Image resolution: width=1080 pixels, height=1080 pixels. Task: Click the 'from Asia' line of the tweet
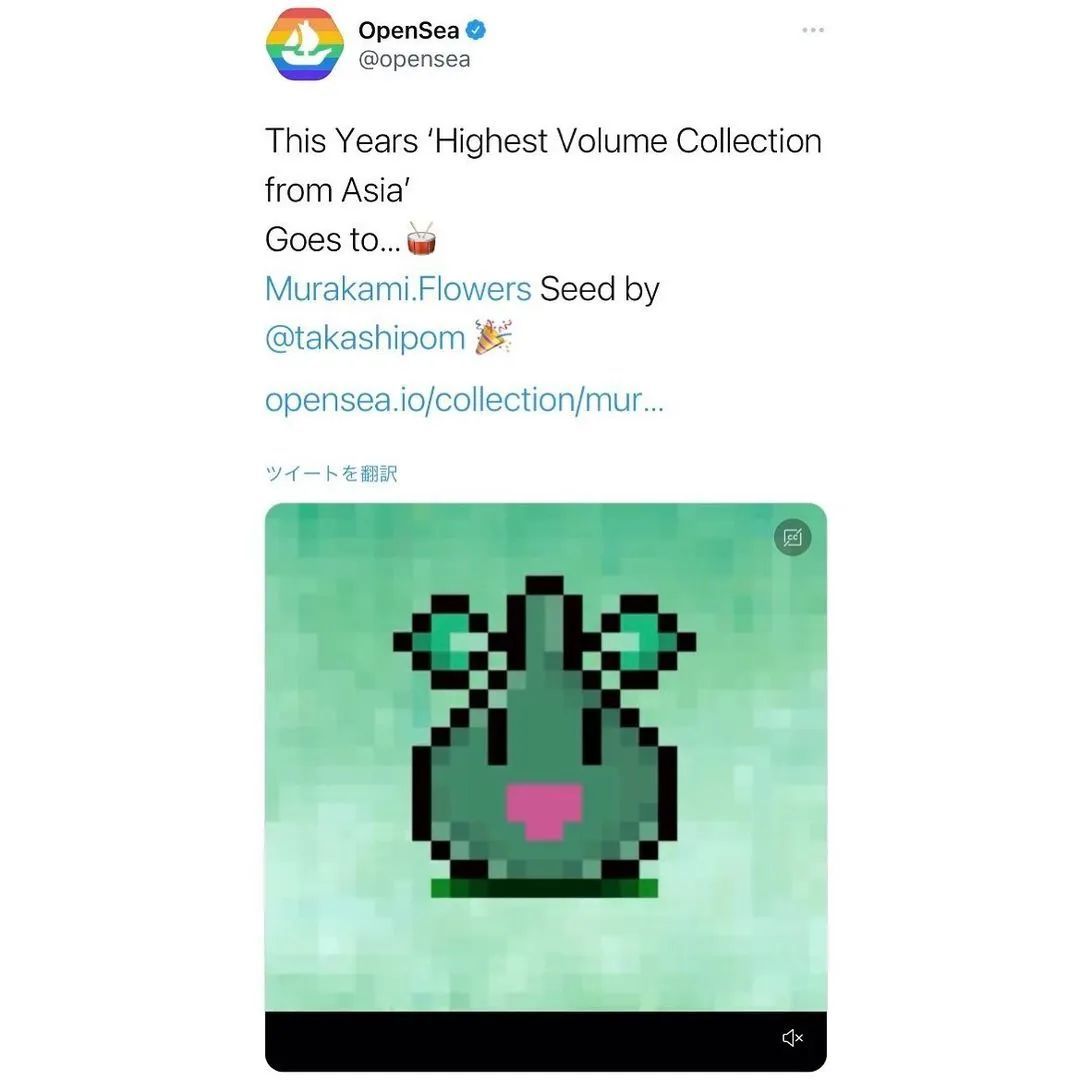pyautogui.click(x=338, y=190)
